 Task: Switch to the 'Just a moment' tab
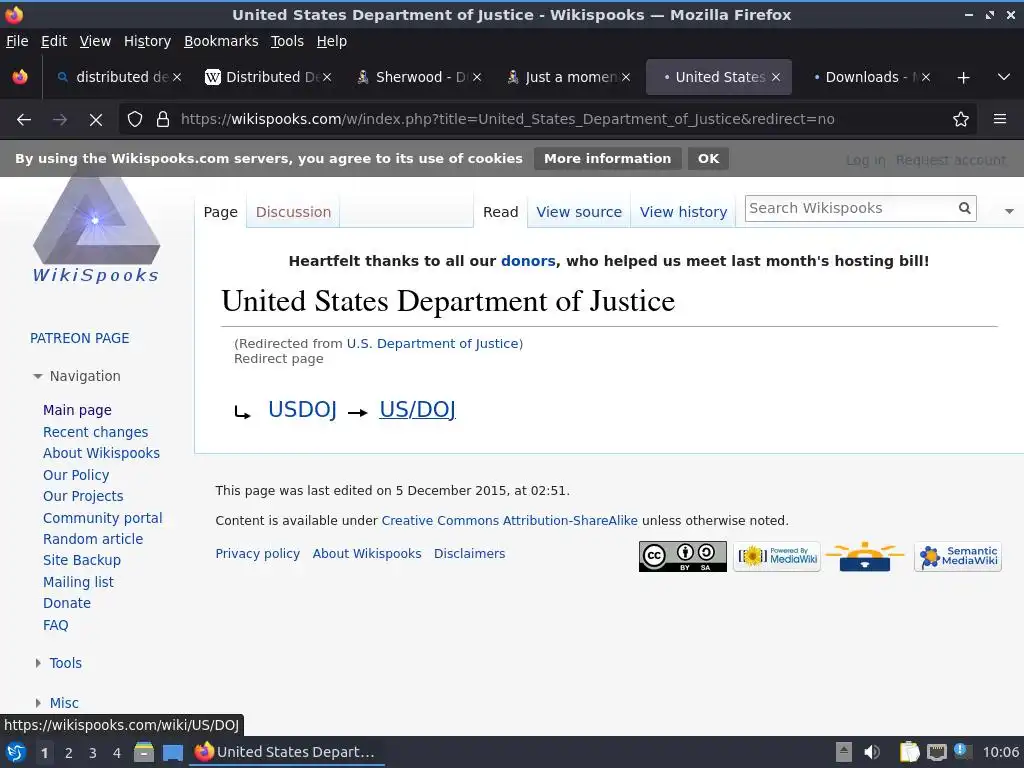point(566,77)
